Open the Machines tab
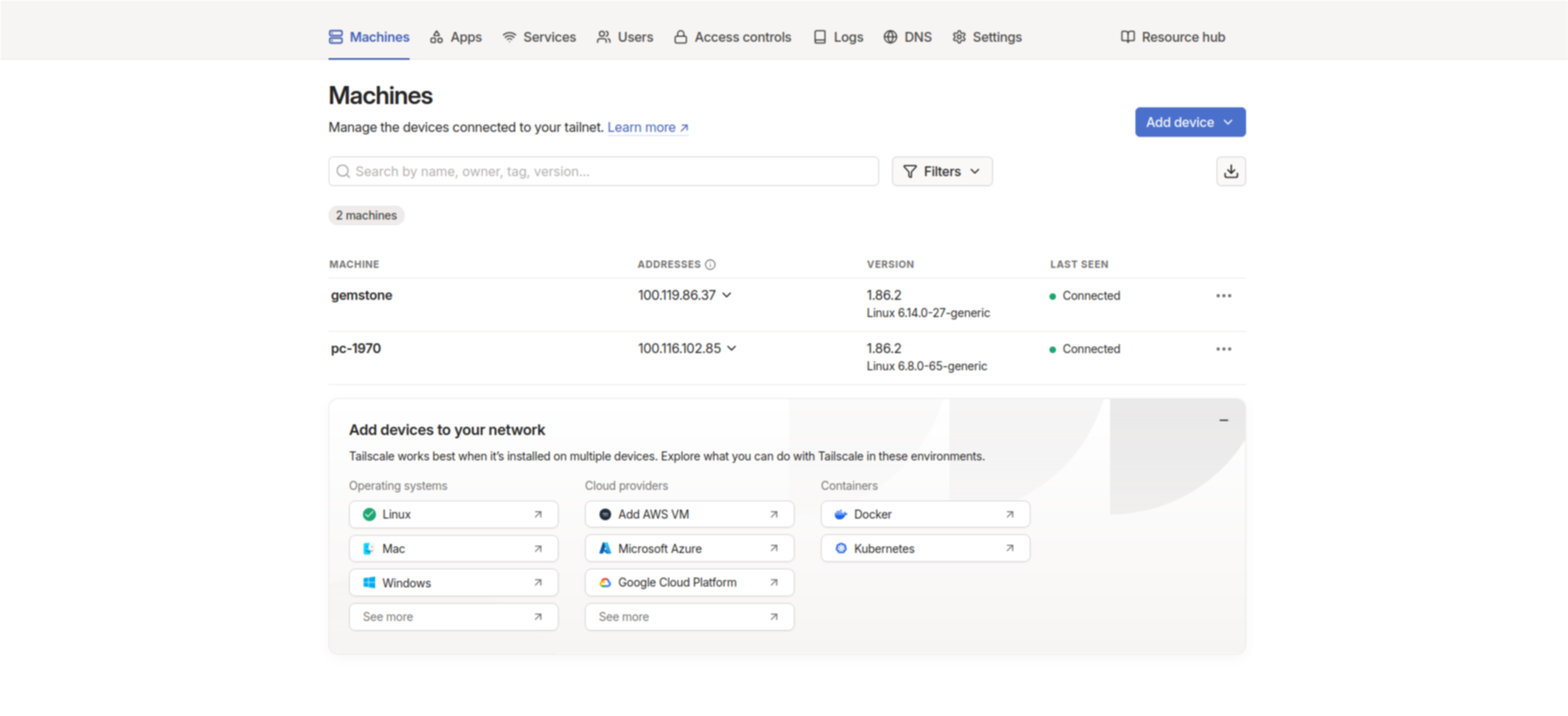The image size is (1568, 716). 369,37
